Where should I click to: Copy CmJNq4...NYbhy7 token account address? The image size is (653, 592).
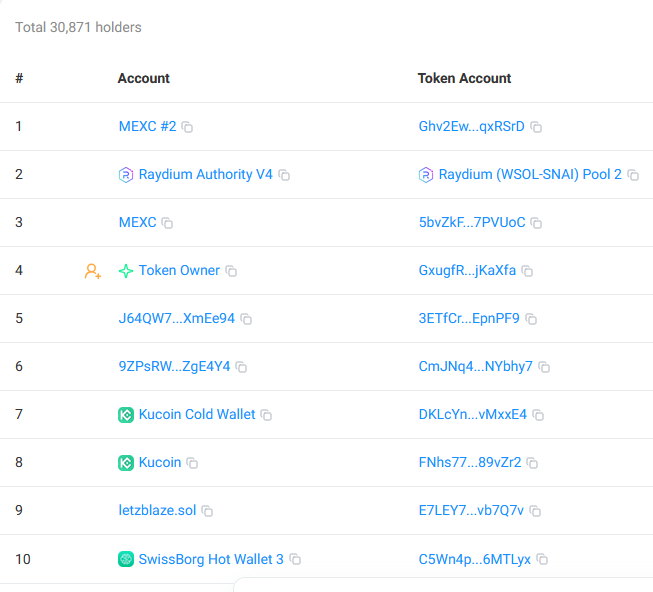click(x=544, y=367)
